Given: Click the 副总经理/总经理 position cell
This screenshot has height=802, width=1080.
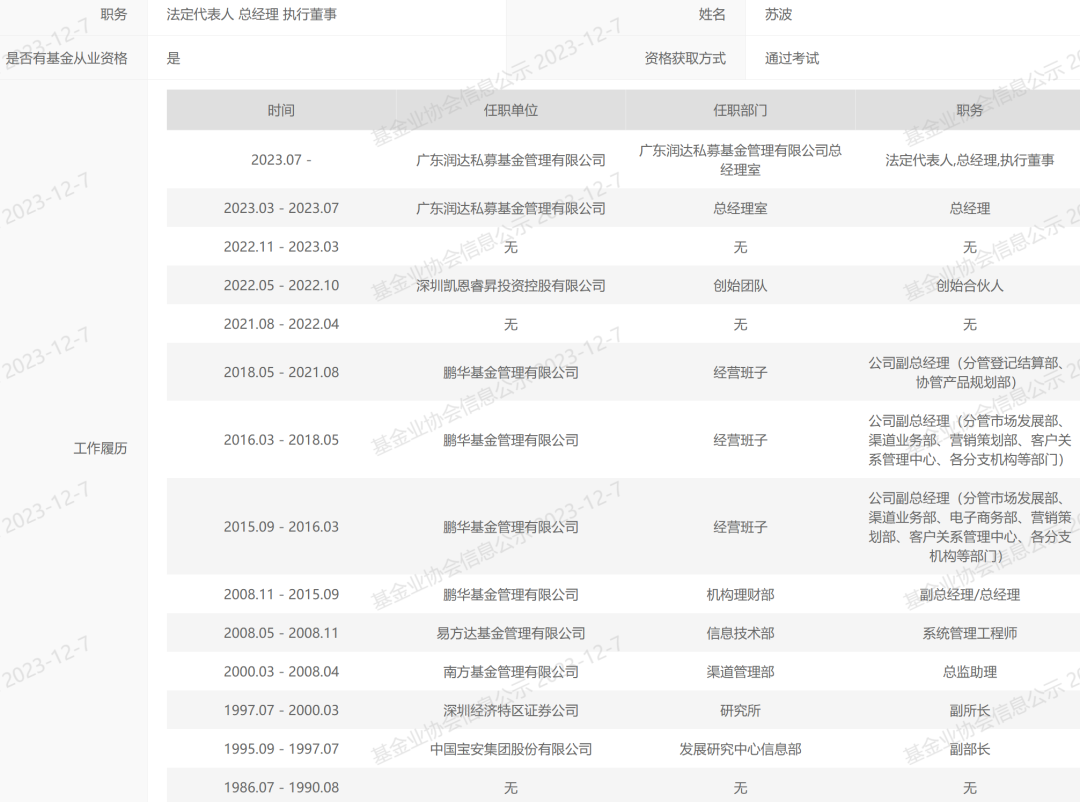Looking at the screenshot, I should click(x=970, y=594).
